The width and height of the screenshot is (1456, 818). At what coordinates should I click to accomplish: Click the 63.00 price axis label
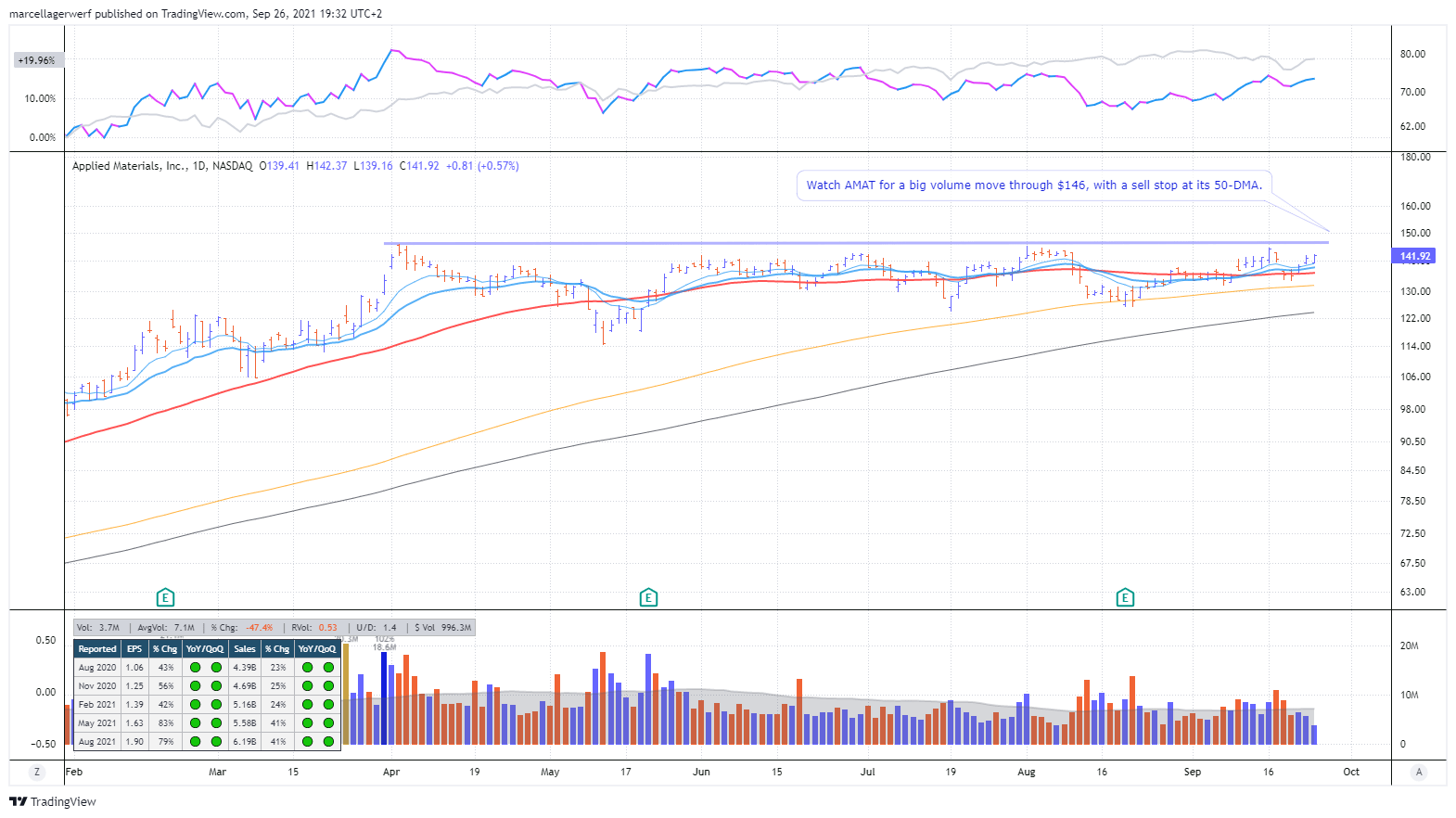coord(1412,592)
